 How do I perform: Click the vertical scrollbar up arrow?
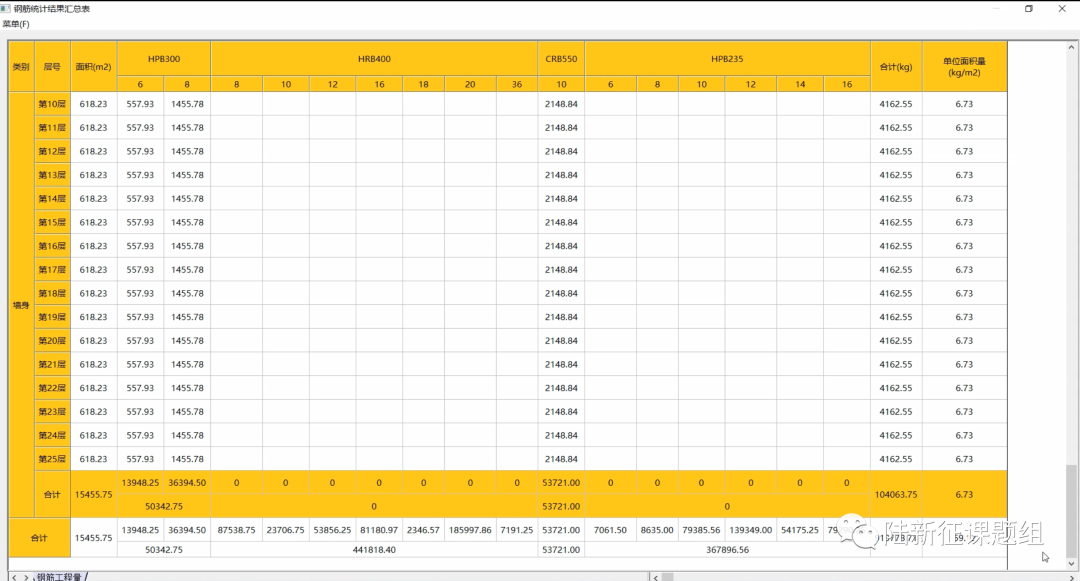click(x=1071, y=47)
